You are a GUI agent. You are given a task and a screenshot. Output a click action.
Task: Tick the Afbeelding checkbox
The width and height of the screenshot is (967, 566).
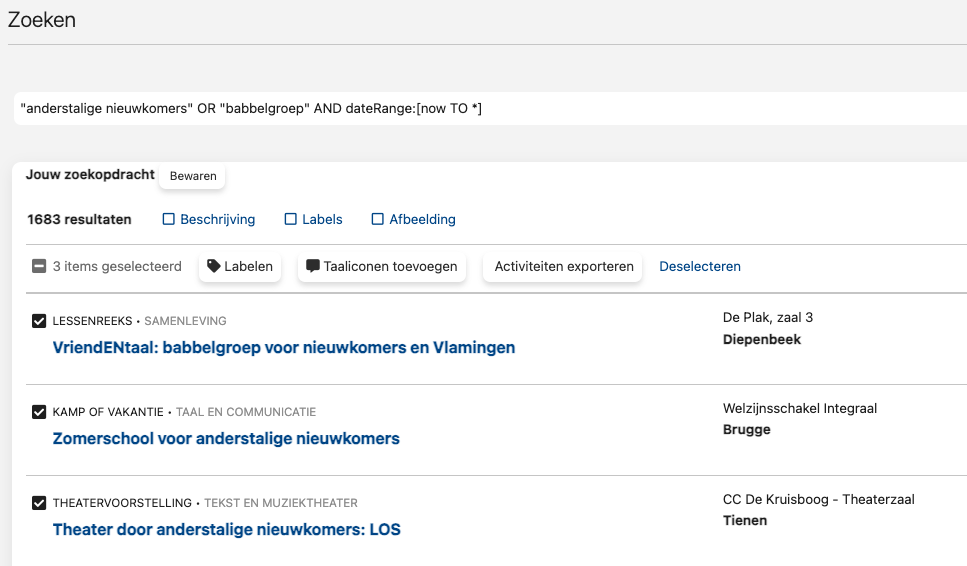tap(377, 219)
